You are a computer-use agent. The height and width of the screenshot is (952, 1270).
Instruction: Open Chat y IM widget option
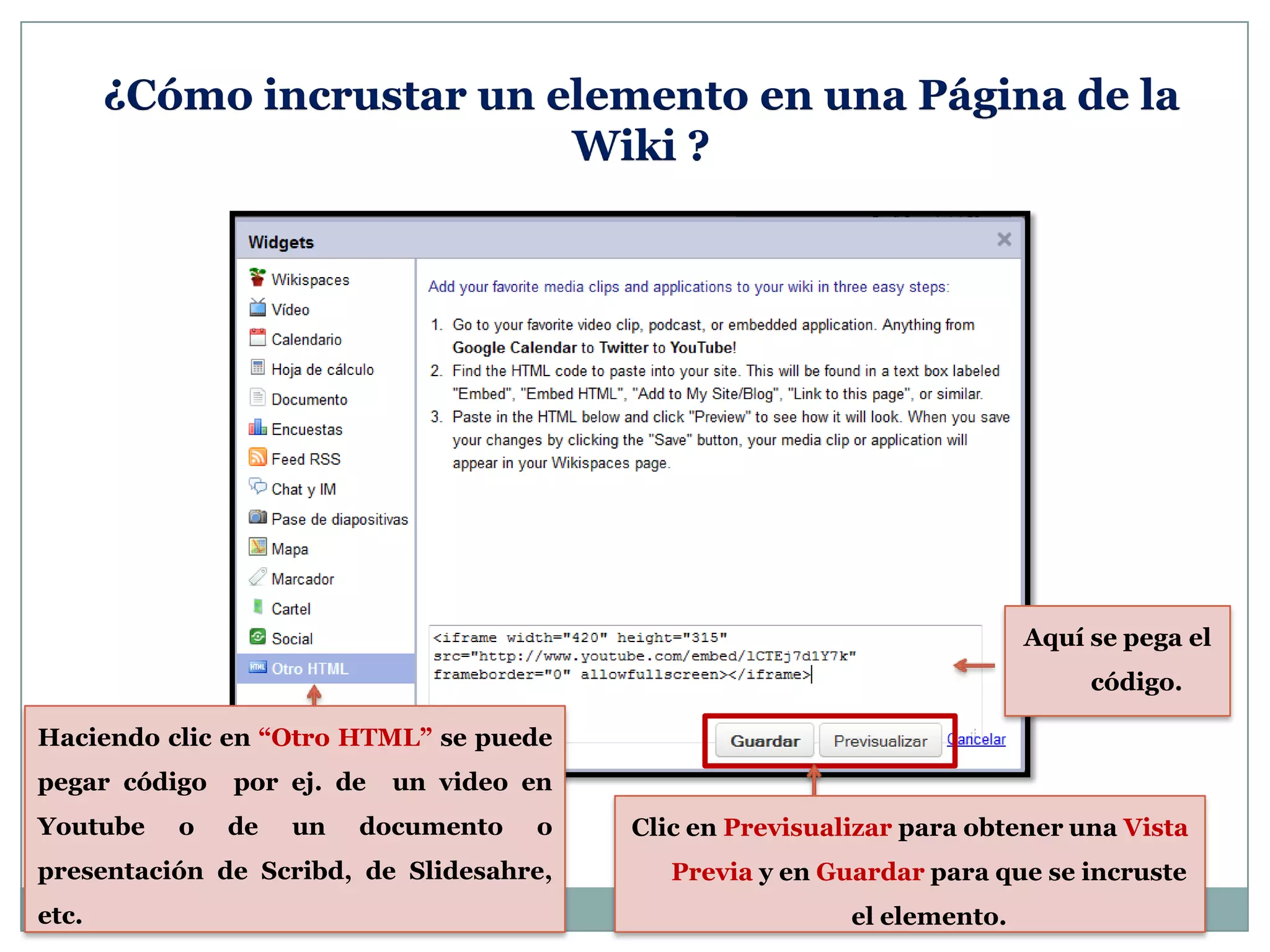point(304,490)
